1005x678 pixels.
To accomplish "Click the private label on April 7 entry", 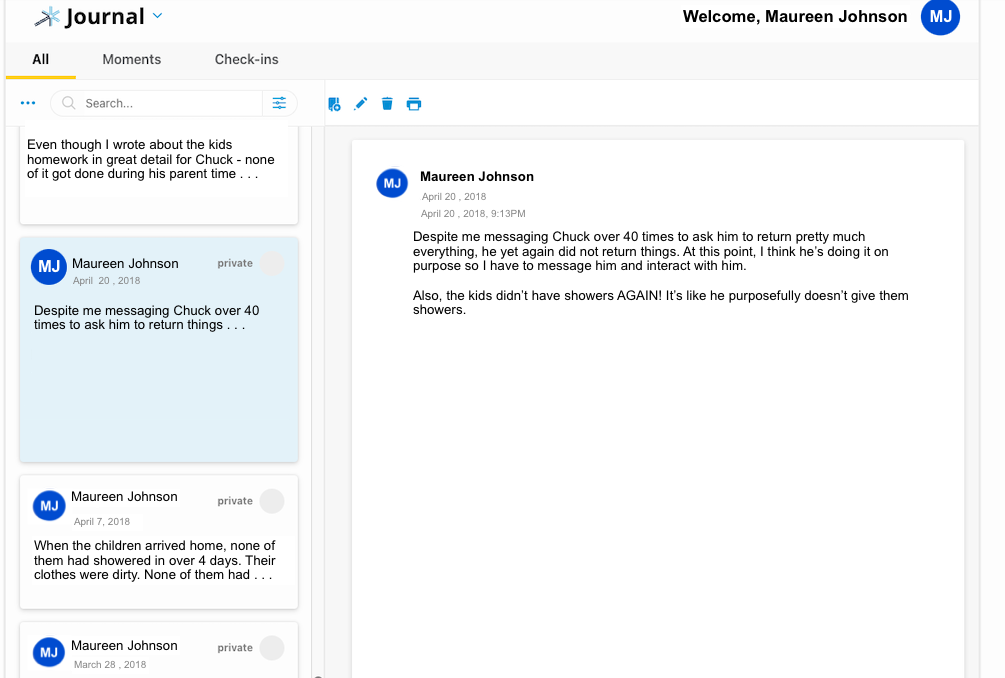I will tap(235, 501).
